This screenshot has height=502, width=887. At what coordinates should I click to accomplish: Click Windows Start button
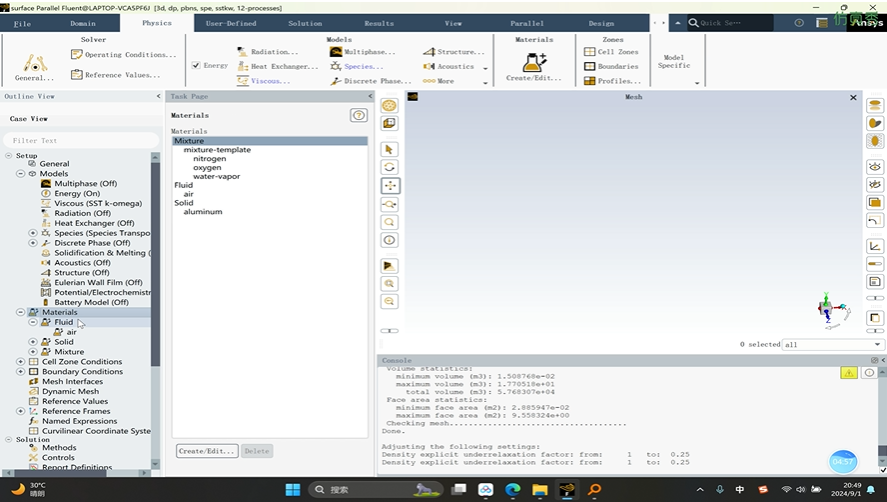tap(293, 490)
